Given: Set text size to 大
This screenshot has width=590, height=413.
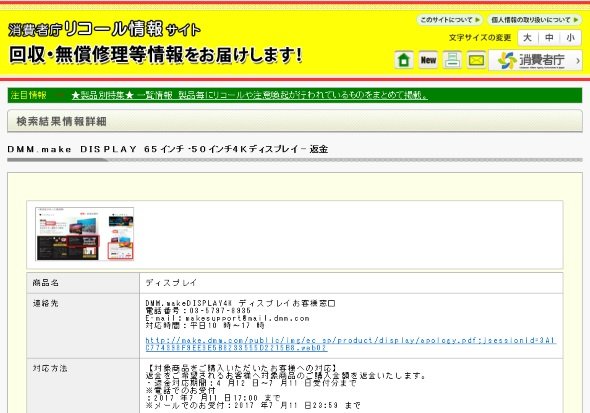Looking at the screenshot, I should click(528, 38).
